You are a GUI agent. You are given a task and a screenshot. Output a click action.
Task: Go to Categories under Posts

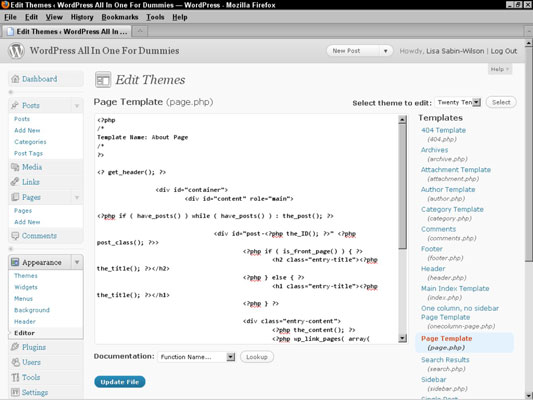[30, 142]
